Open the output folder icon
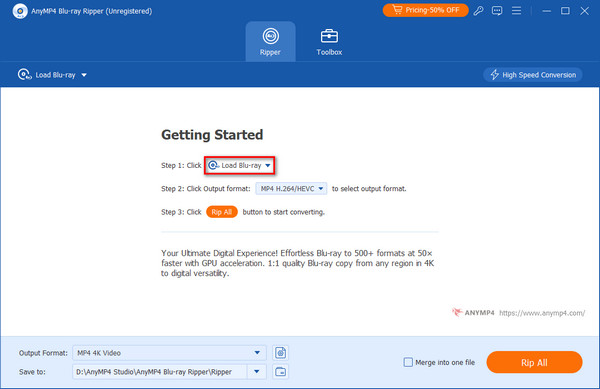The height and width of the screenshot is (389, 600). (280, 371)
